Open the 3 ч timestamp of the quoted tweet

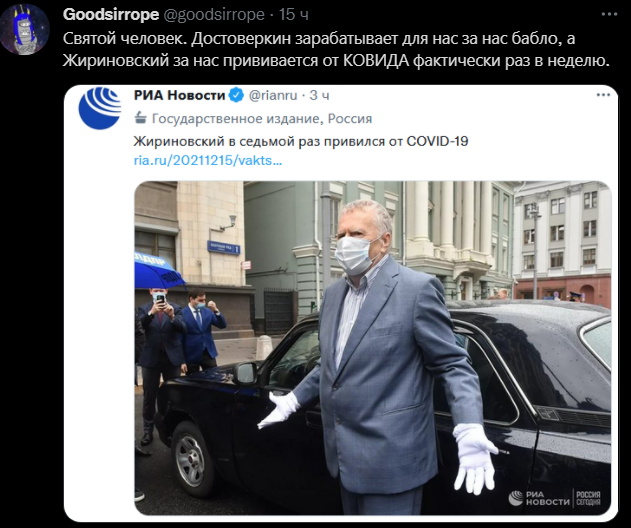(319, 95)
